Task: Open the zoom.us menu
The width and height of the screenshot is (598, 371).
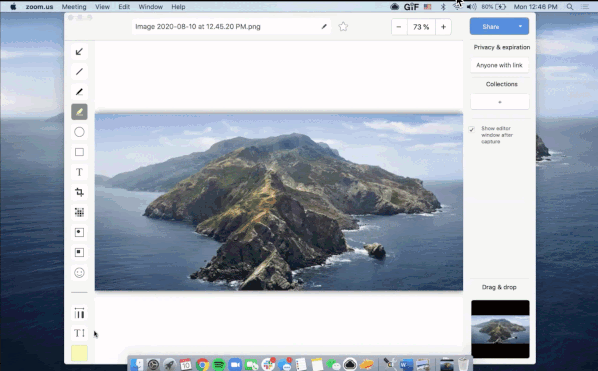Action: click(x=39, y=6)
